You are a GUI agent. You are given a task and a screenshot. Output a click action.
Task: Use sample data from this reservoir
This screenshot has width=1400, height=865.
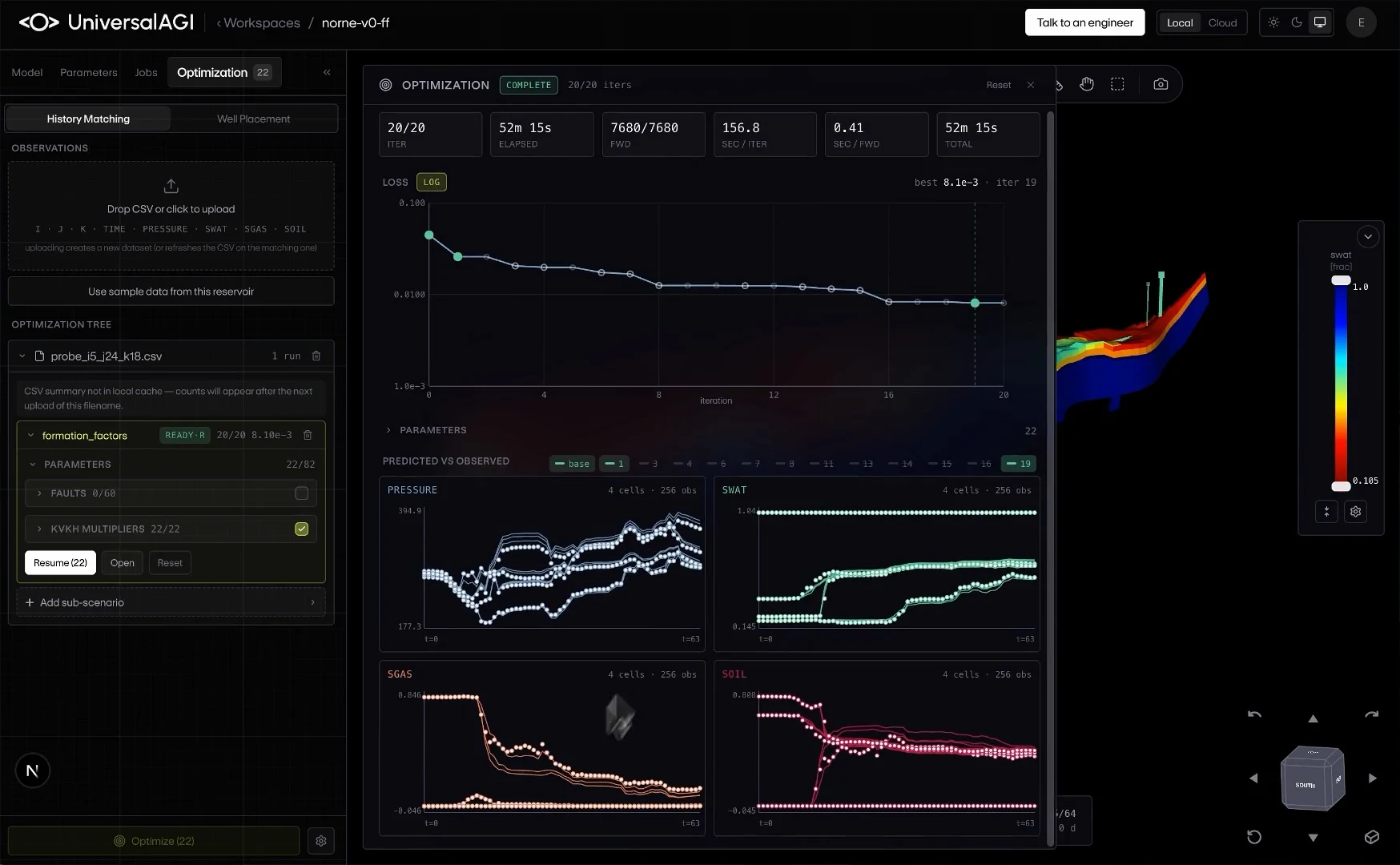(171, 292)
